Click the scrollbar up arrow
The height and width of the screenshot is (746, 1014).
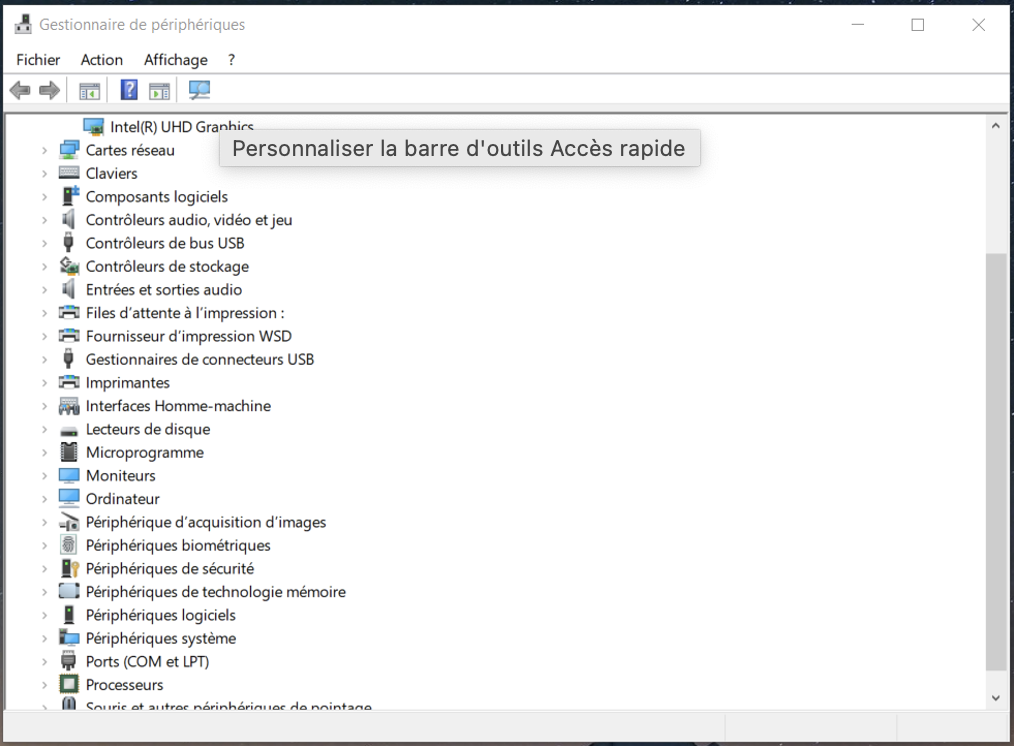(x=995, y=127)
